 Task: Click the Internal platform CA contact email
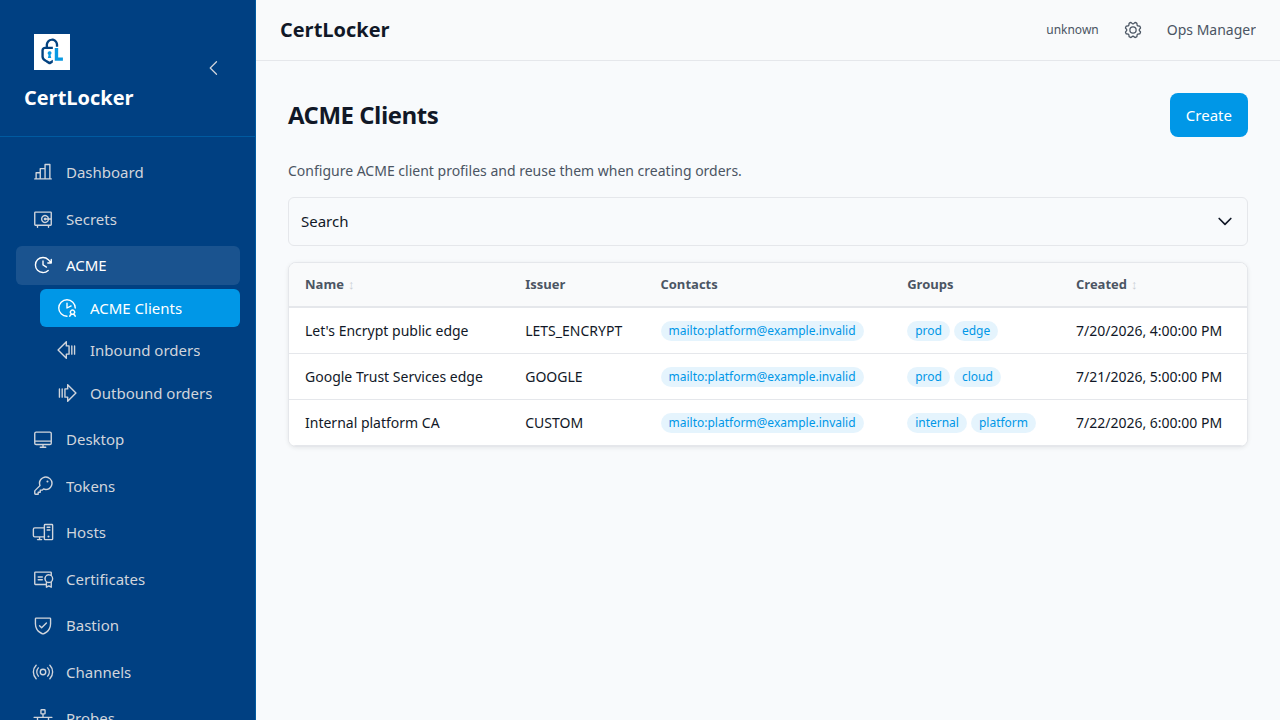coord(762,423)
